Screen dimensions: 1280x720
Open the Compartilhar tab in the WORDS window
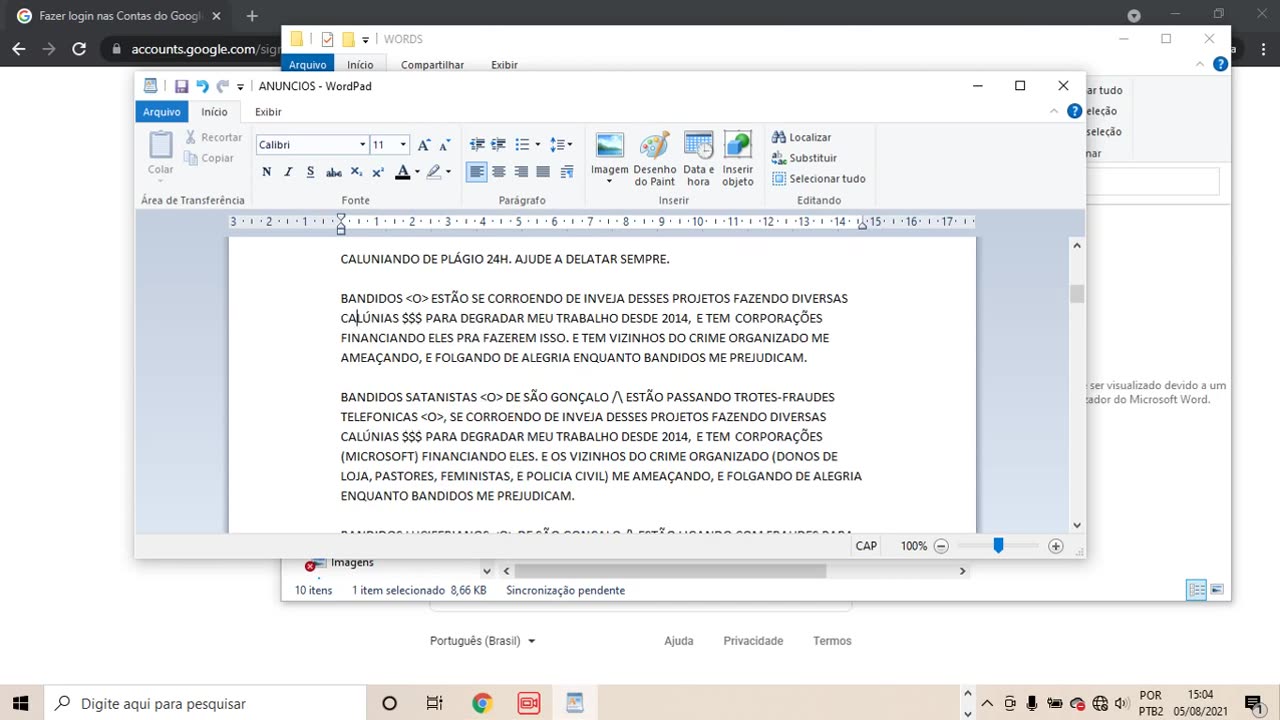432,65
